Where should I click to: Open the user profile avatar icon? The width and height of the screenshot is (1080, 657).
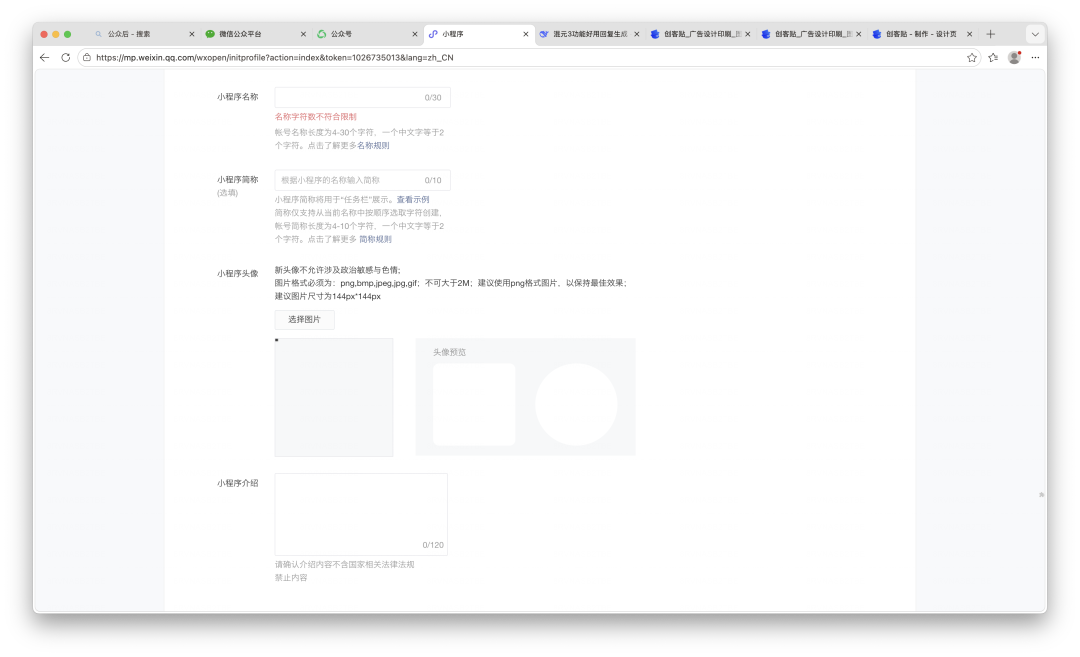(1014, 58)
